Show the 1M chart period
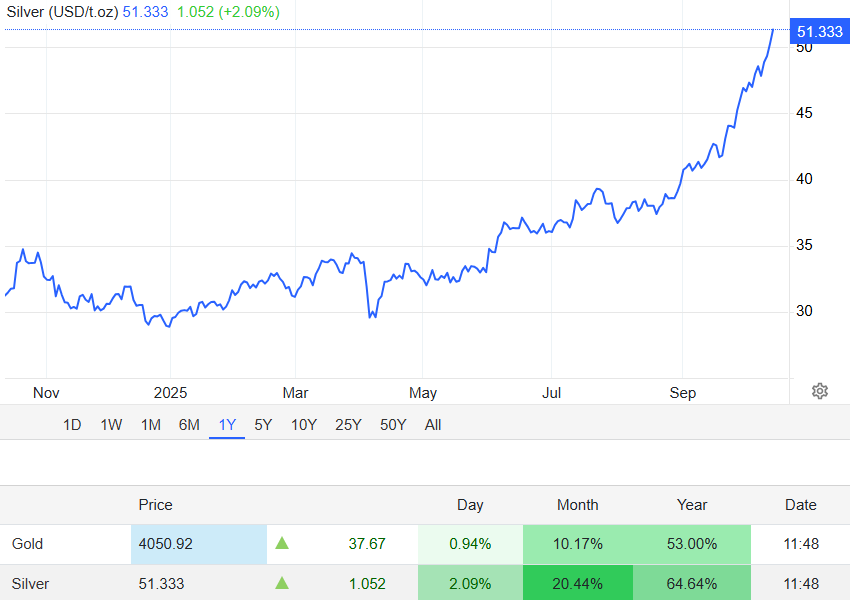 pyautogui.click(x=151, y=425)
